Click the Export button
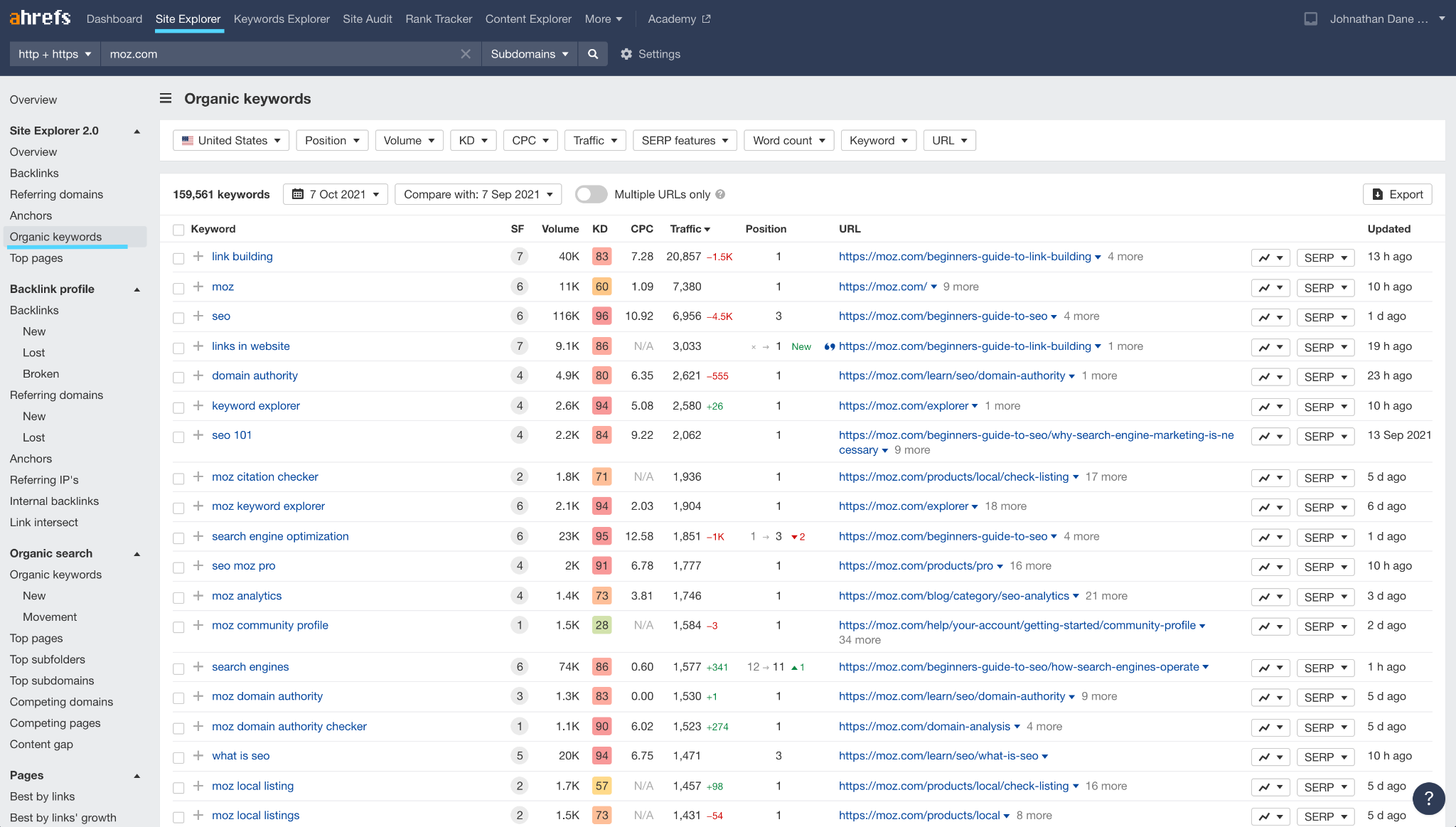This screenshot has width=1456, height=827. click(1398, 194)
